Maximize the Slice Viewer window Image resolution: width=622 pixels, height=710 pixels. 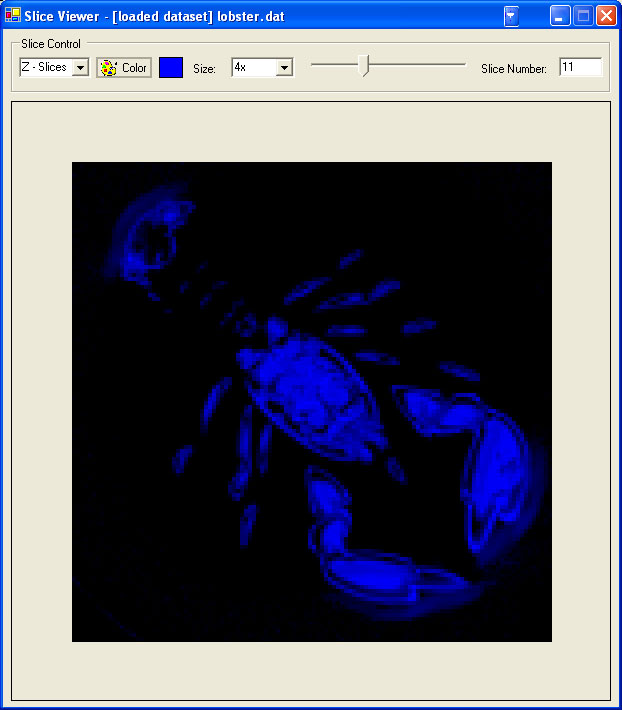coord(583,16)
